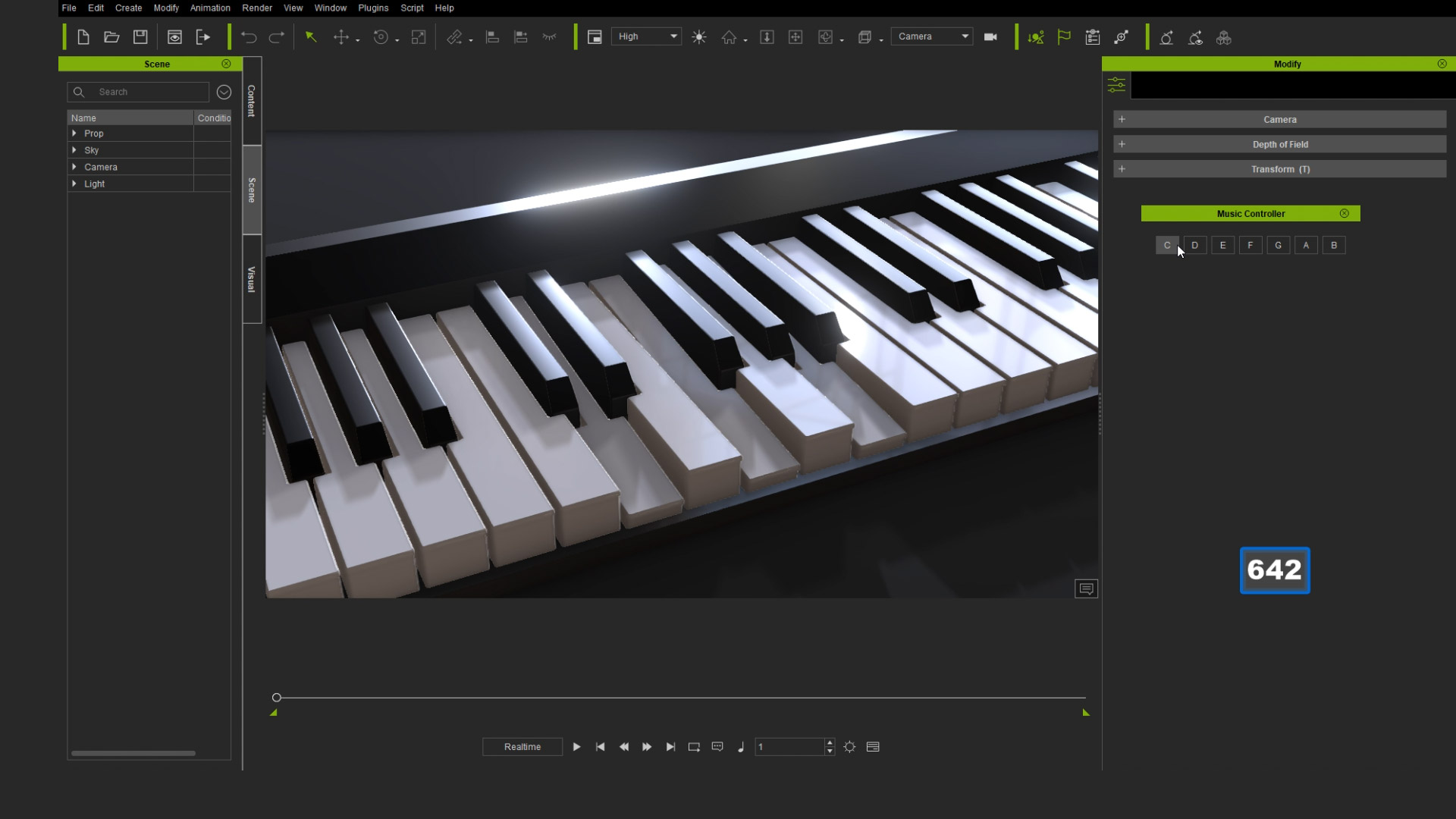Toggle the sun light icon in toolbar
The height and width of the screenshot is (819, 1456).
[x=699, y=37]
